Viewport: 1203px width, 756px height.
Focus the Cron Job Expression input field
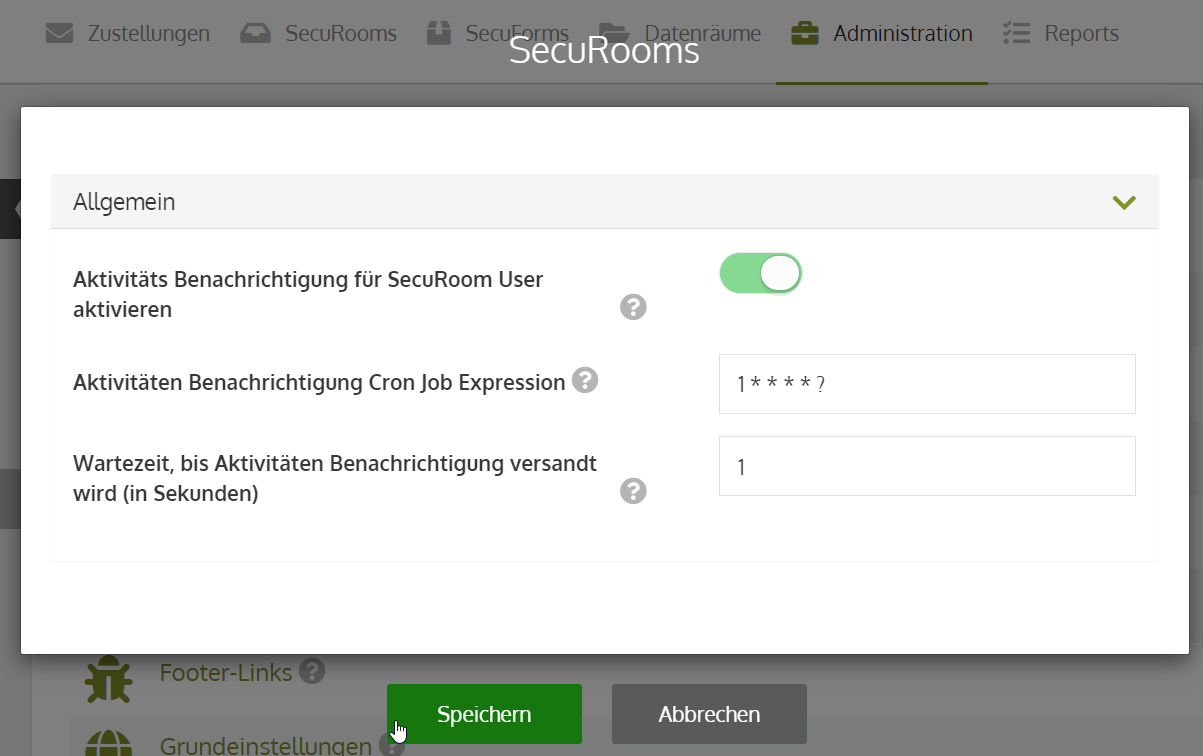coord(927,384)
